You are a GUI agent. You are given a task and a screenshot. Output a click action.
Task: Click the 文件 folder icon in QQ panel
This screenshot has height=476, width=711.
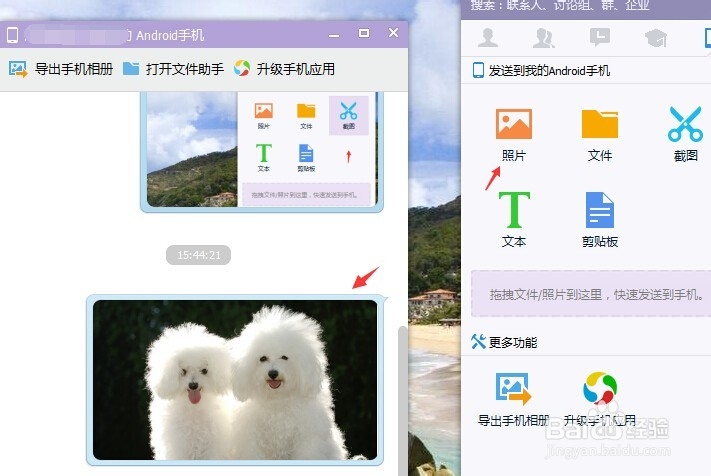pos(599,124)
